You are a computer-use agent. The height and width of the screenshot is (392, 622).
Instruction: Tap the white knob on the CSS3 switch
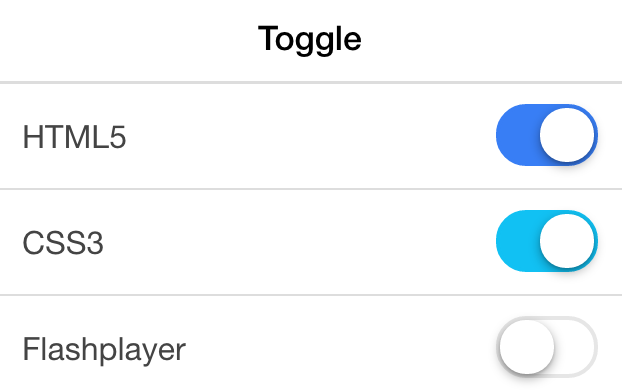567,241
